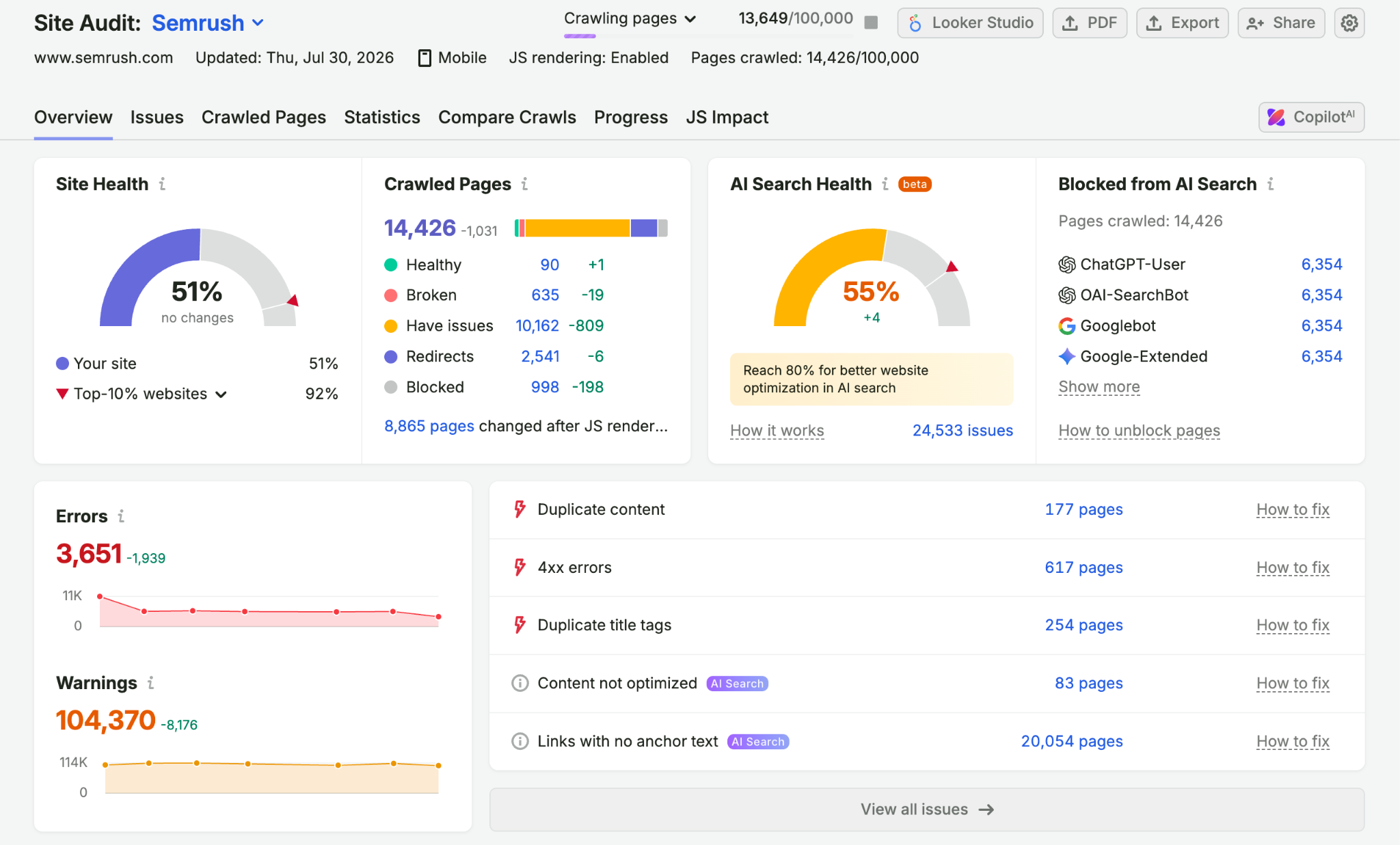Click the OAI-SearchBot logo icon
The height and width of the screenshot is (845, 1400).
pos(1066,295)
